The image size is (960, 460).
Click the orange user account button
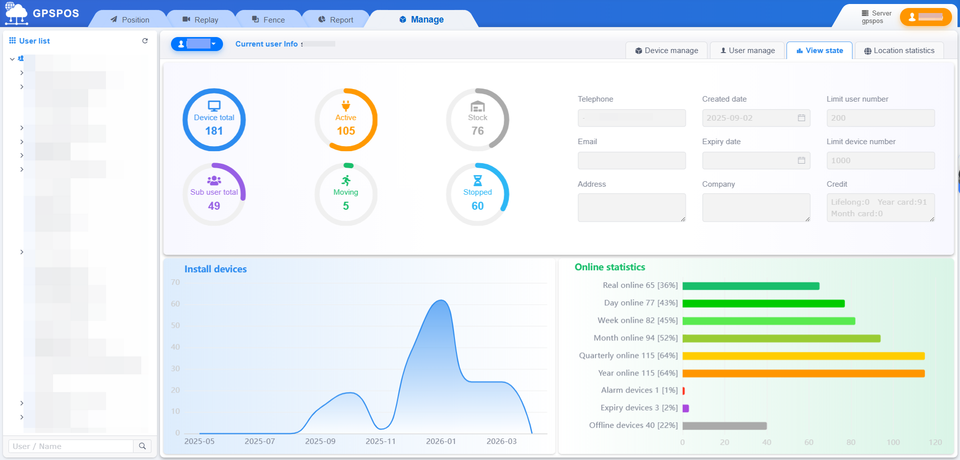[925, 17]
